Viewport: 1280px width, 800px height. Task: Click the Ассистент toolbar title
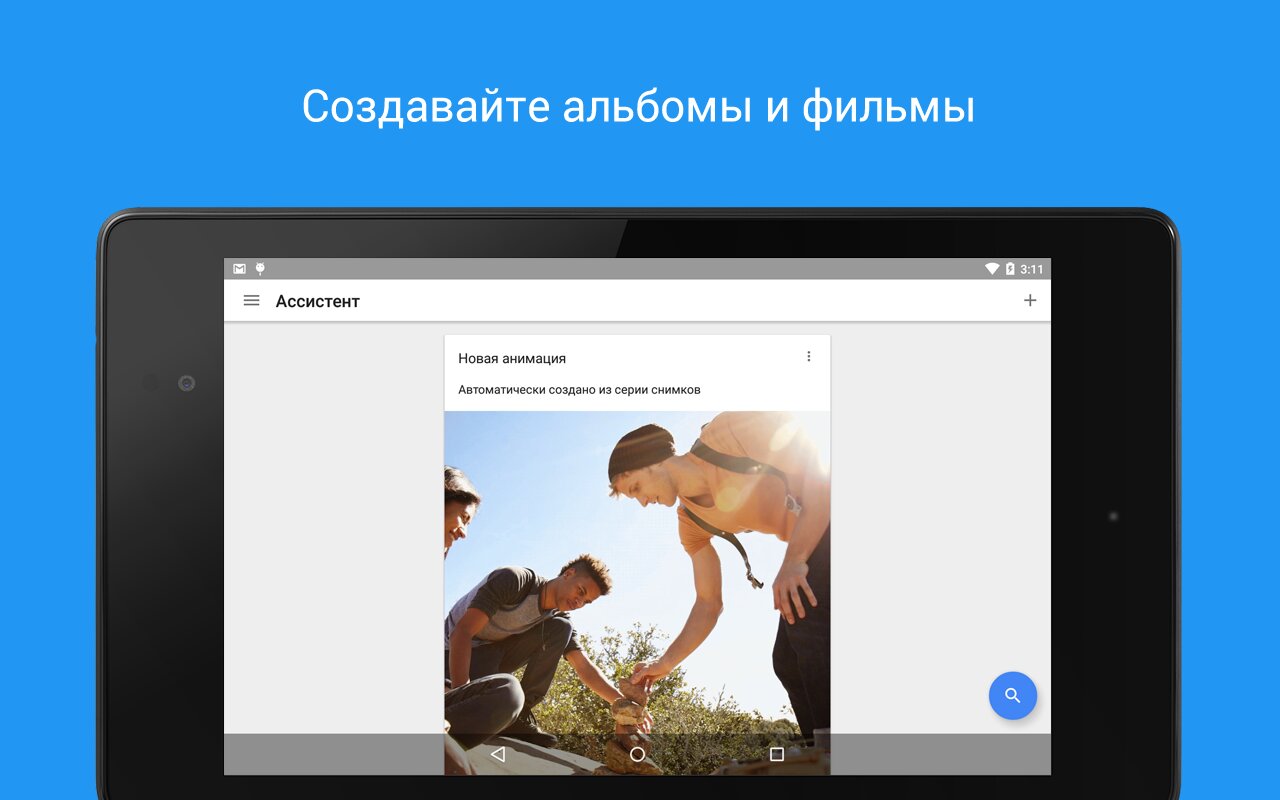pos(318,301)
